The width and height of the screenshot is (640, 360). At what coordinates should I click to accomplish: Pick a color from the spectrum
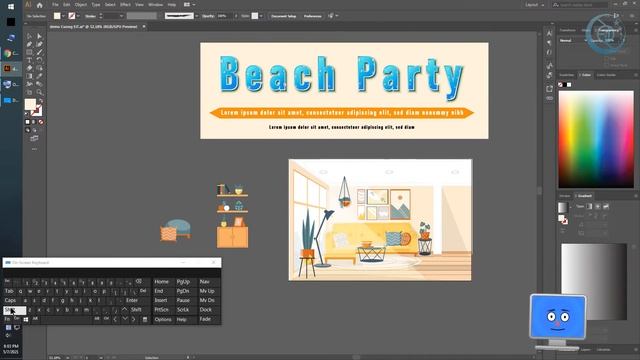tap(596, 139)
